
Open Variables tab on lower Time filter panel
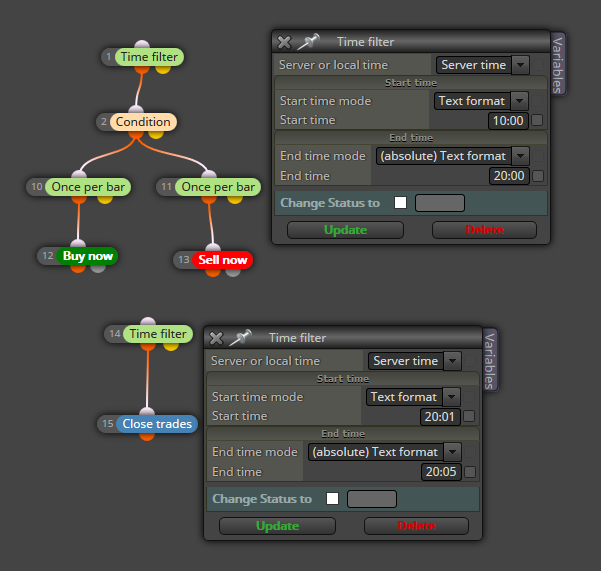click(x=489, y=361)
